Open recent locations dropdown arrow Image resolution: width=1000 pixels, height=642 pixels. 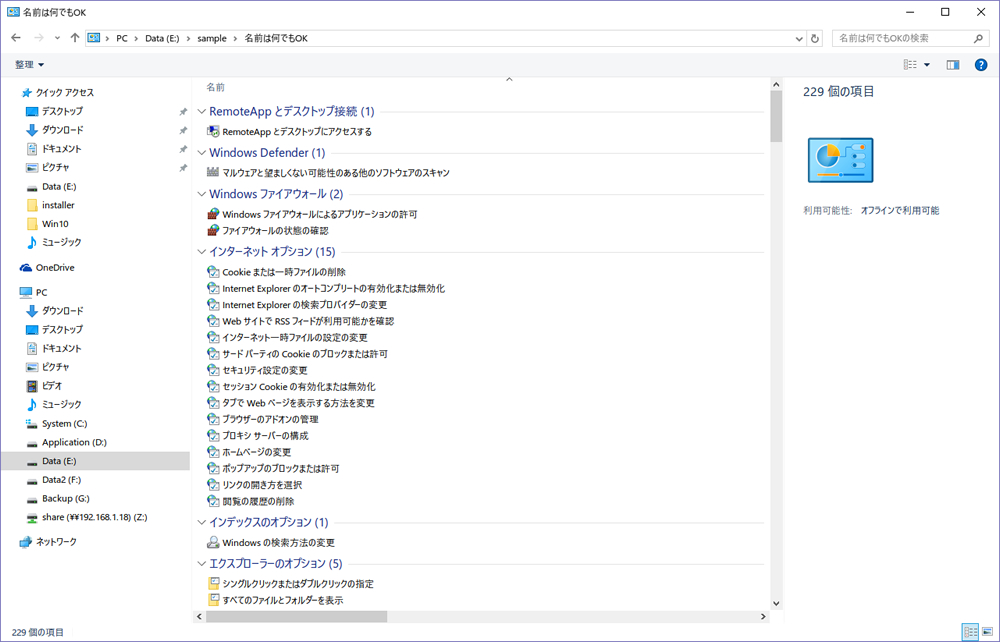tap(57, 38)
